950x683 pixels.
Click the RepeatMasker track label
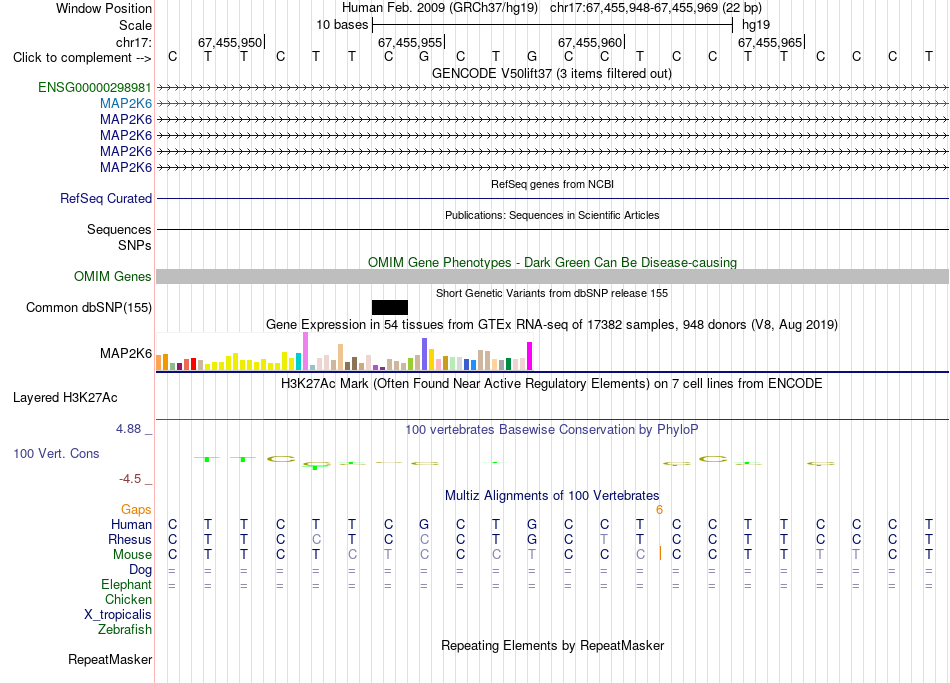click(110, 659)
